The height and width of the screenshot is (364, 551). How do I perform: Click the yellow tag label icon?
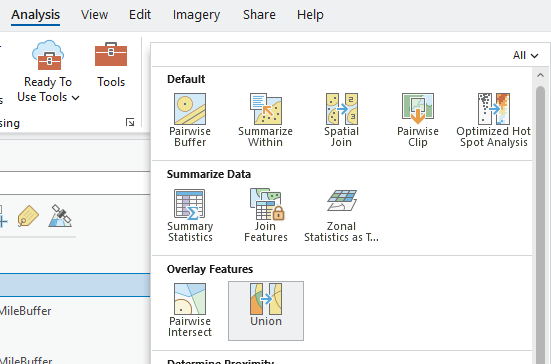(x=28, y=216)
